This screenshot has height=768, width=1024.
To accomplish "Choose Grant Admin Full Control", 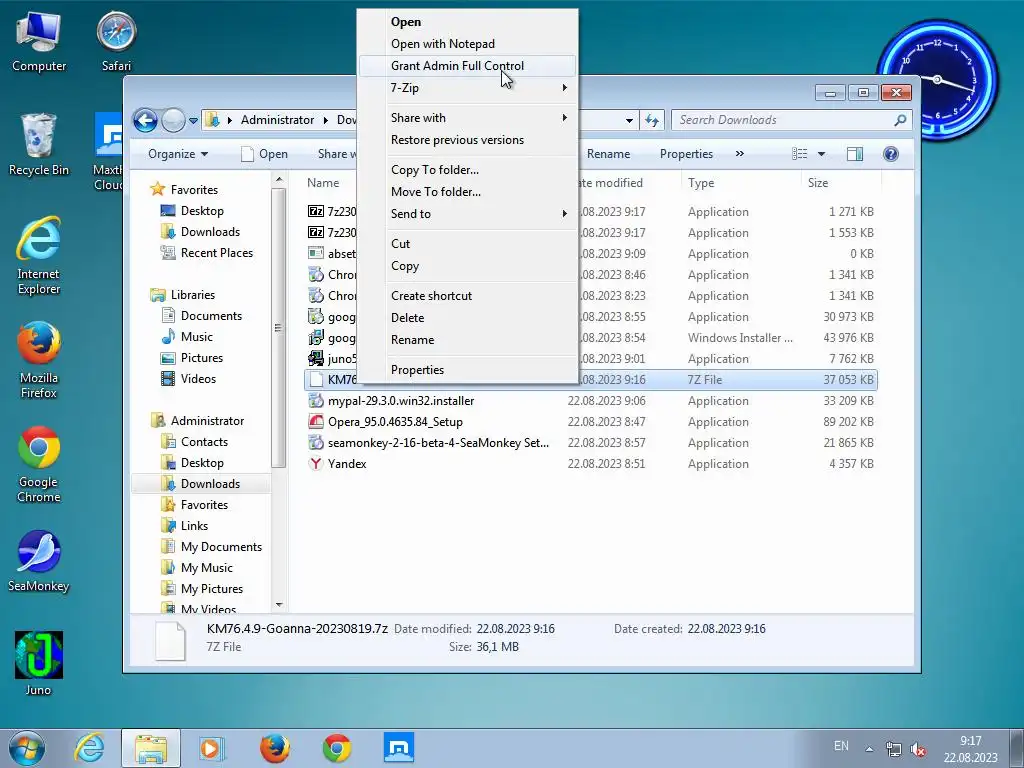I will pyautogui.click(x=468, y=65).
